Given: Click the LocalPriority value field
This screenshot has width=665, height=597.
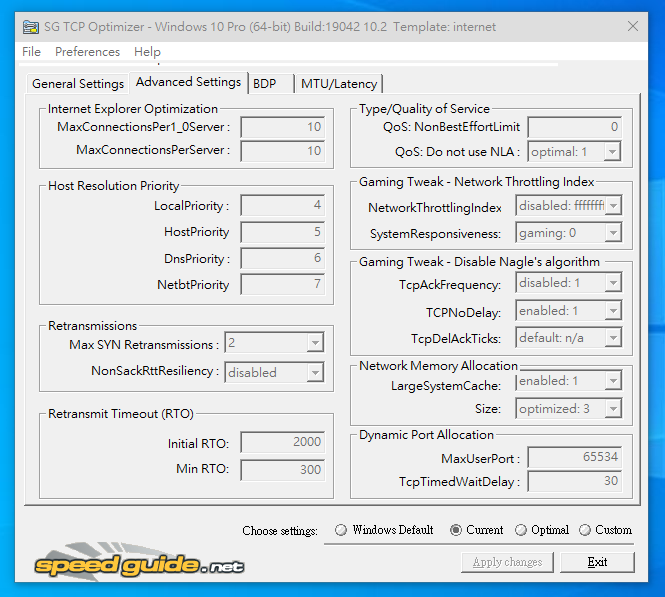Looking at the screenshot, I should click(282, 205).
